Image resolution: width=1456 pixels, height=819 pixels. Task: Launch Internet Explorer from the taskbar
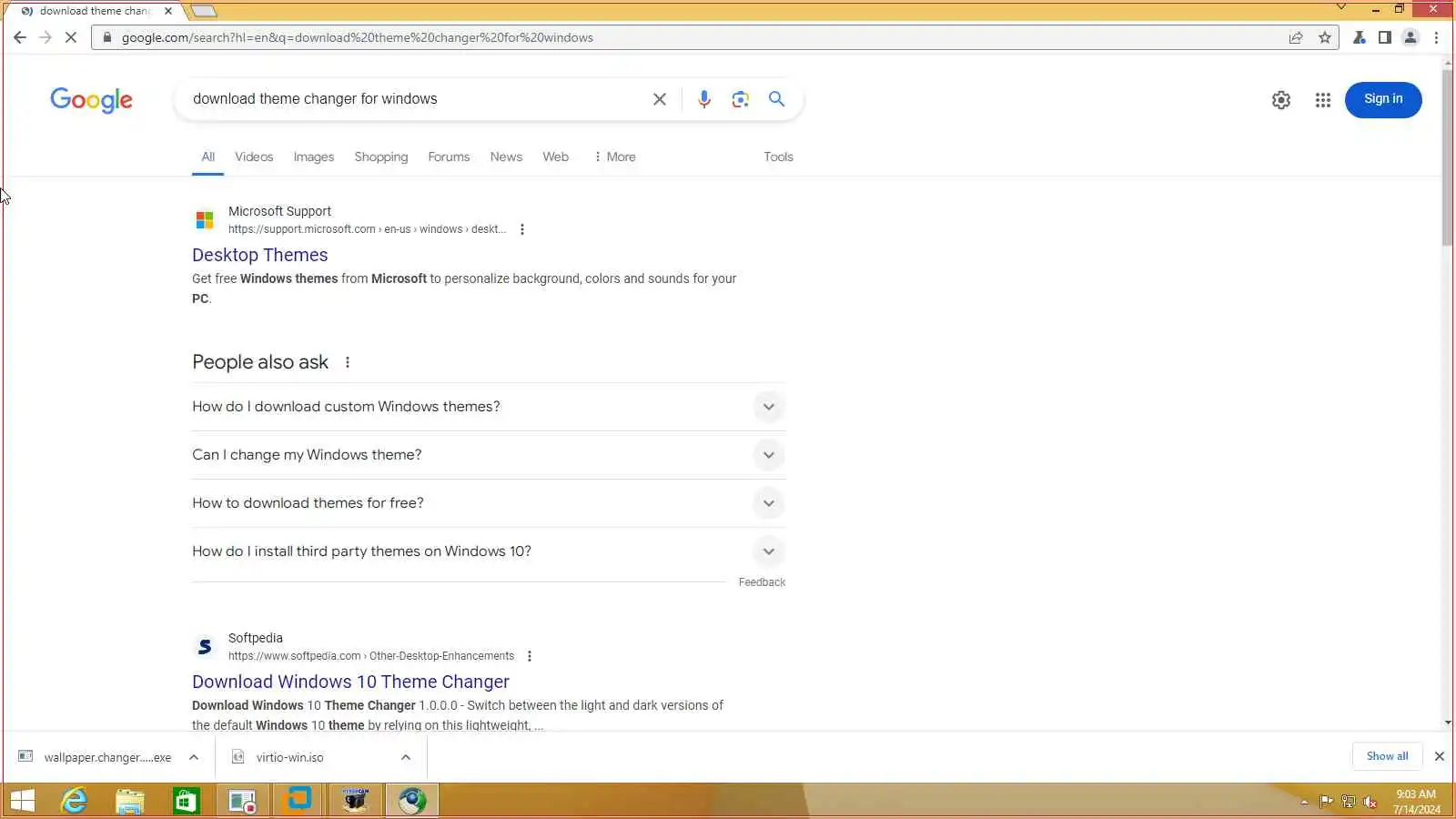pyautogui.click(x=74, y=801)
